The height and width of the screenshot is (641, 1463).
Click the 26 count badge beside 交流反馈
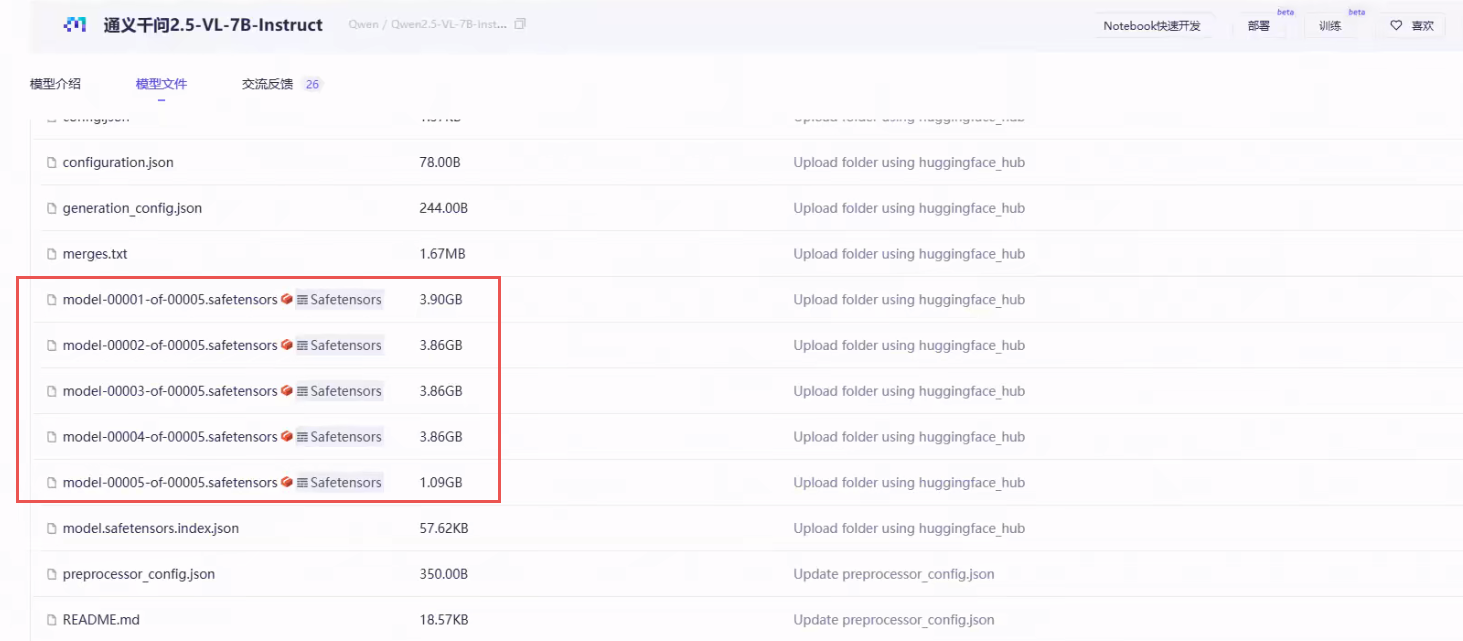312,84
